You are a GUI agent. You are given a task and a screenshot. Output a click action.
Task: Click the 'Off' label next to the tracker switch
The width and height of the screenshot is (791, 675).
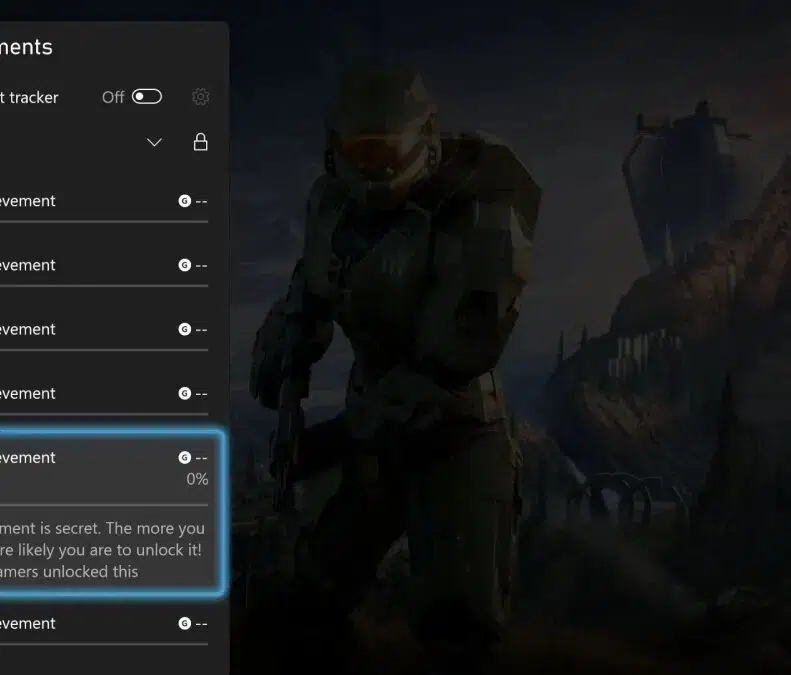[113, 97]
